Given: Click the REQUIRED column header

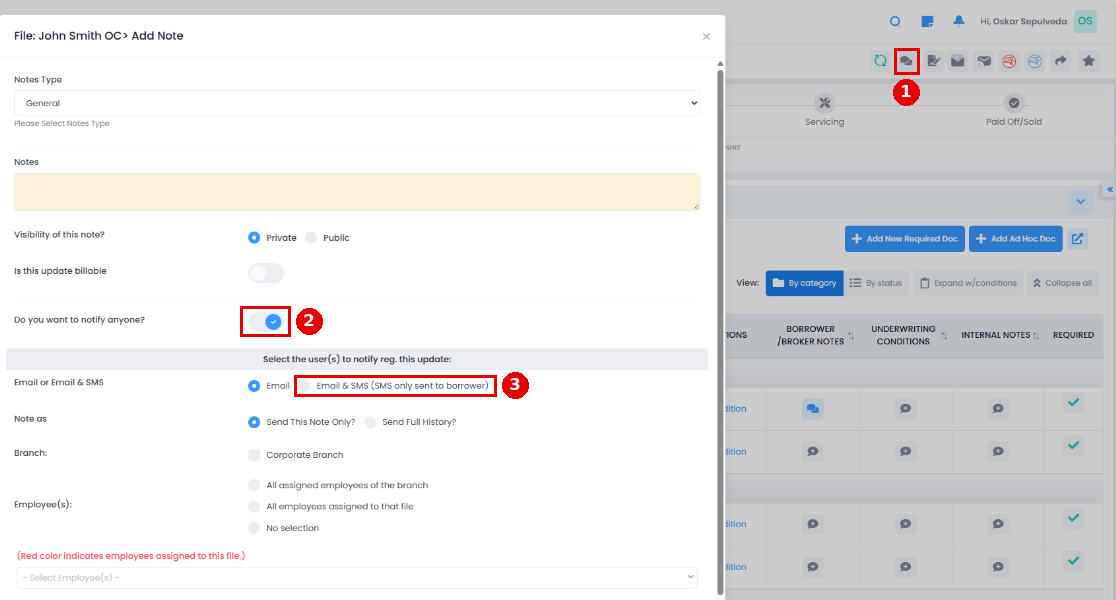Looking at the screenshot, I should [x=1073, y=335].
